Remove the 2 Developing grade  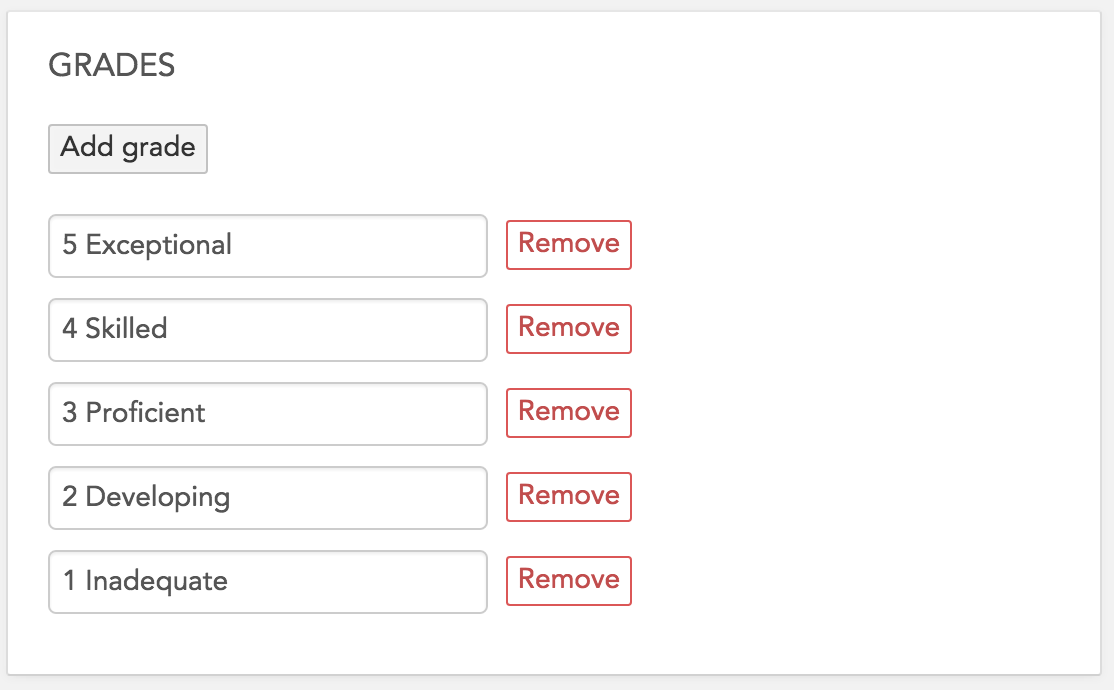(x=569, y=497)
